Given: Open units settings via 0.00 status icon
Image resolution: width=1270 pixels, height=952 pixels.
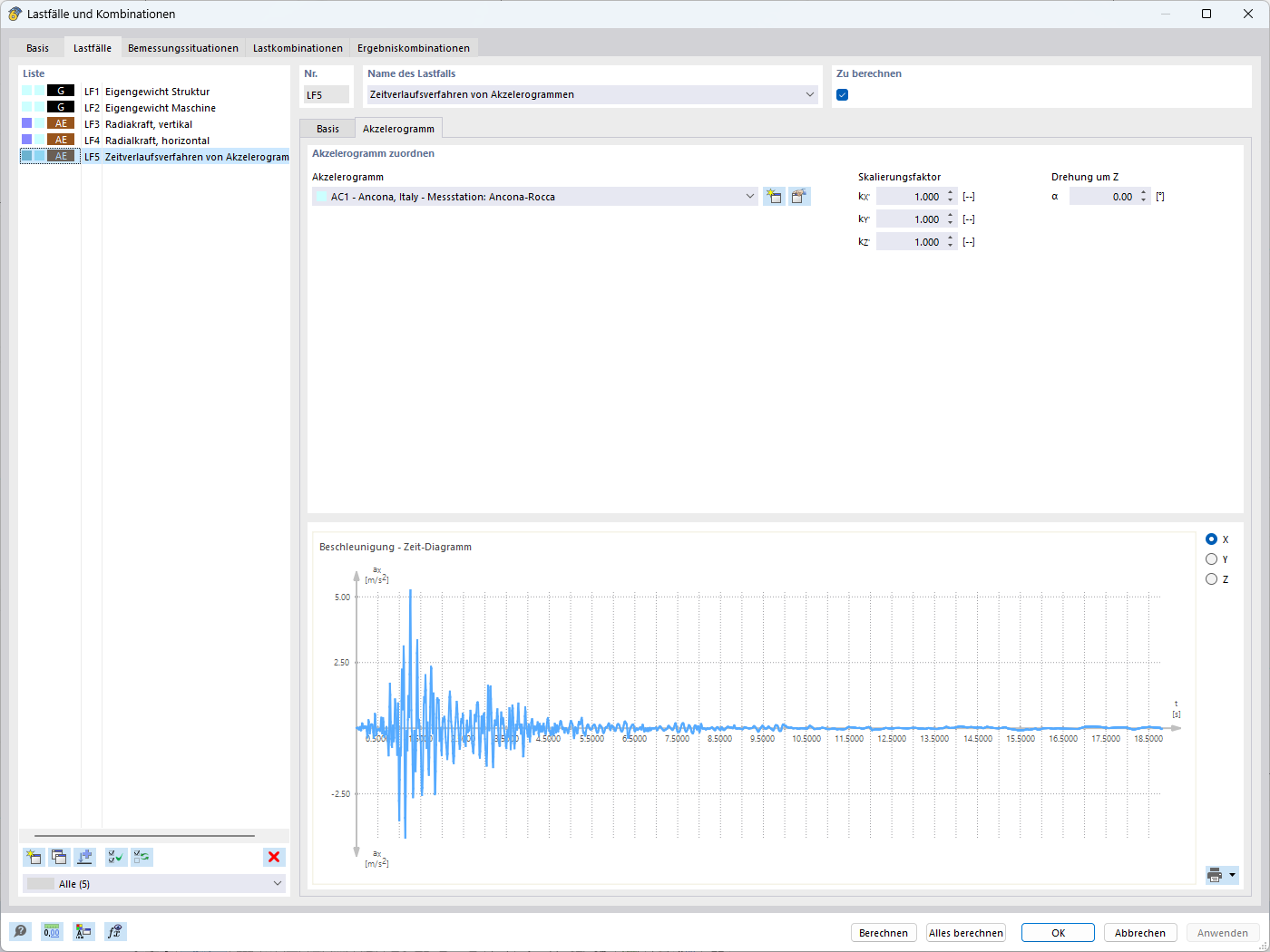Looking at the screenshot, I should (x=52, y=931).
